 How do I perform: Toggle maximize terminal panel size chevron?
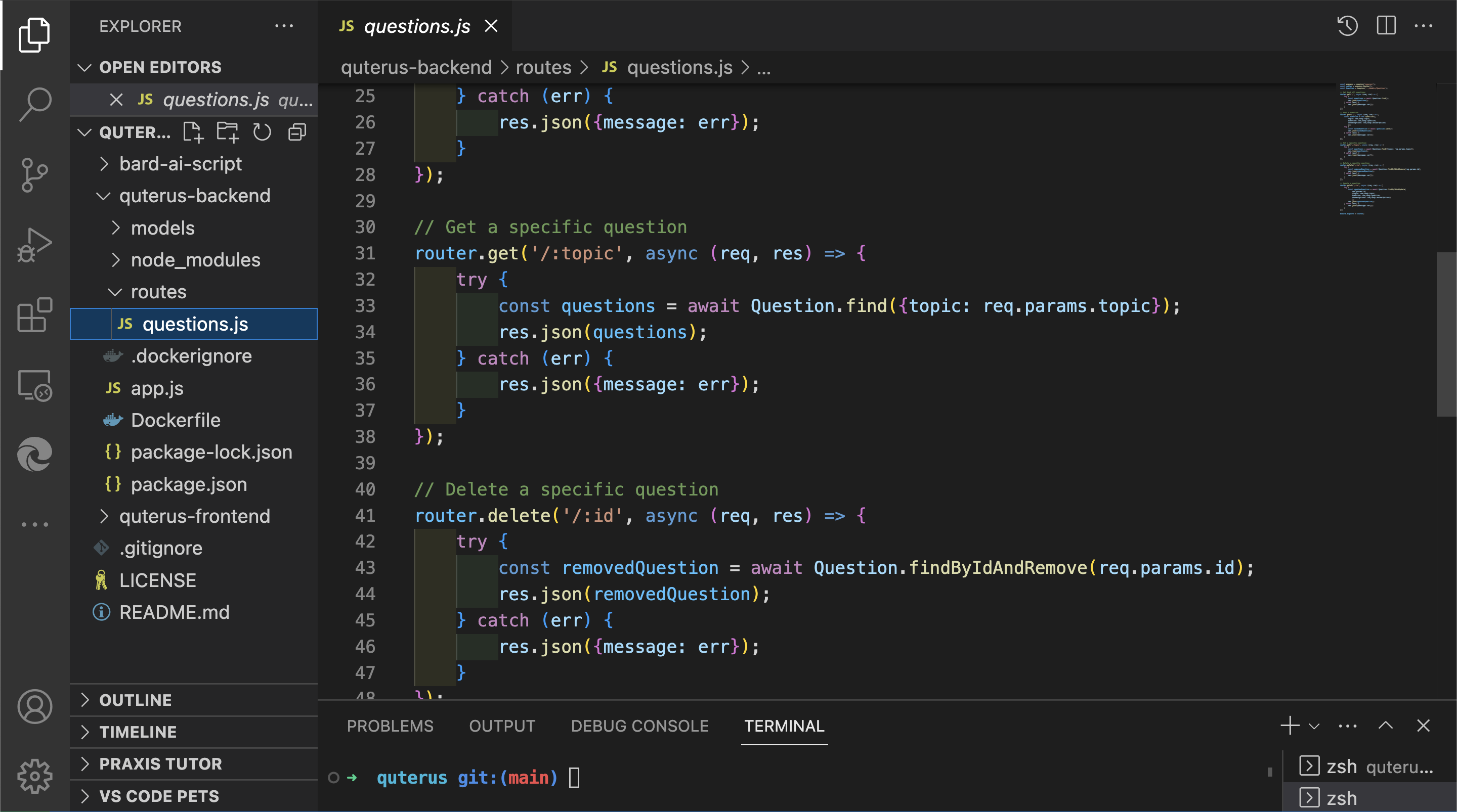(x=1385, y=726)
